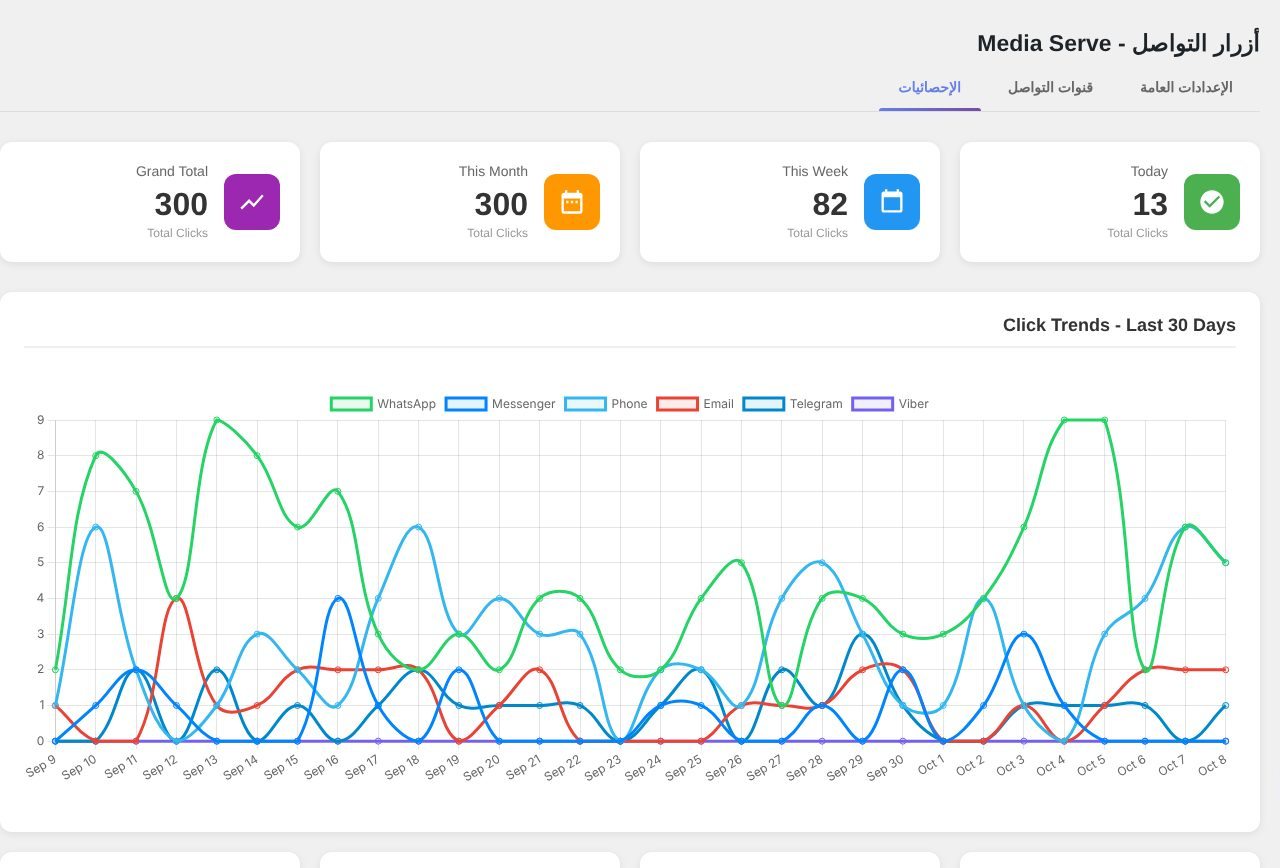This screenshot has height=868, width=1280.
Task: Toggle the Viber series legend box
Action: [x=873, y=404]
